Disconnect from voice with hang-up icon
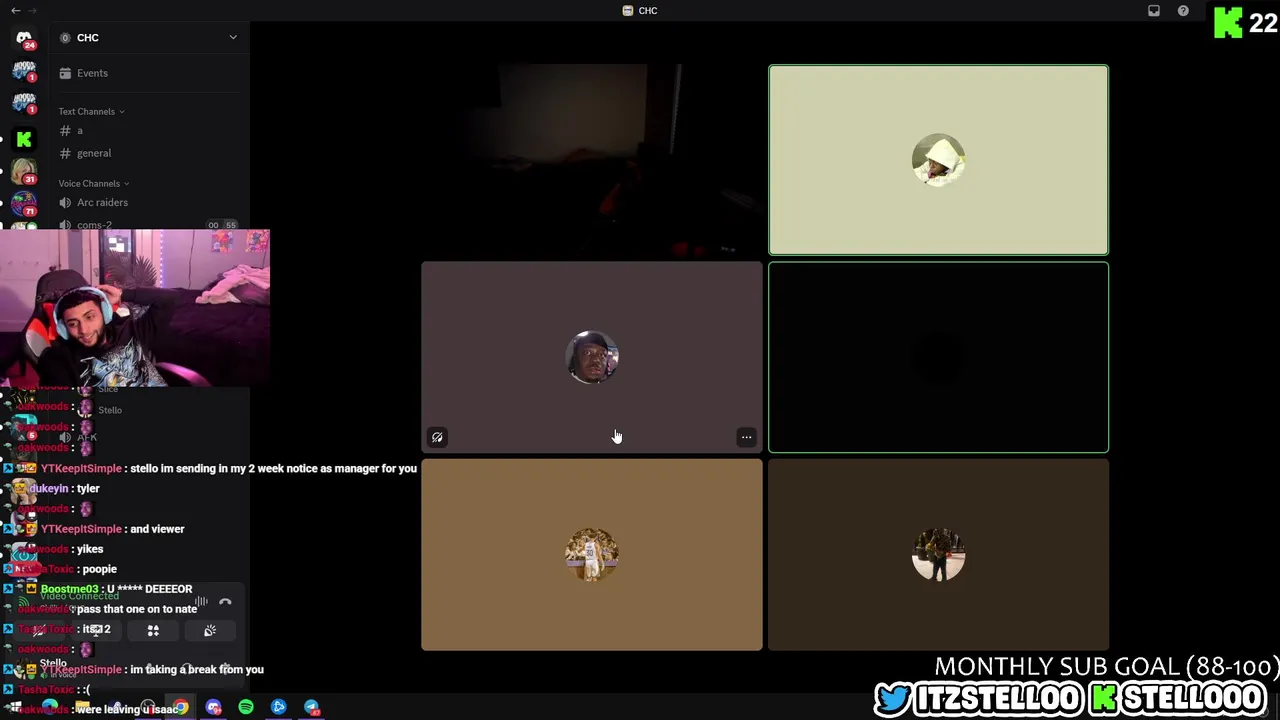Image resolution: width=1280 pixels, height=720 pixels. 225,602
